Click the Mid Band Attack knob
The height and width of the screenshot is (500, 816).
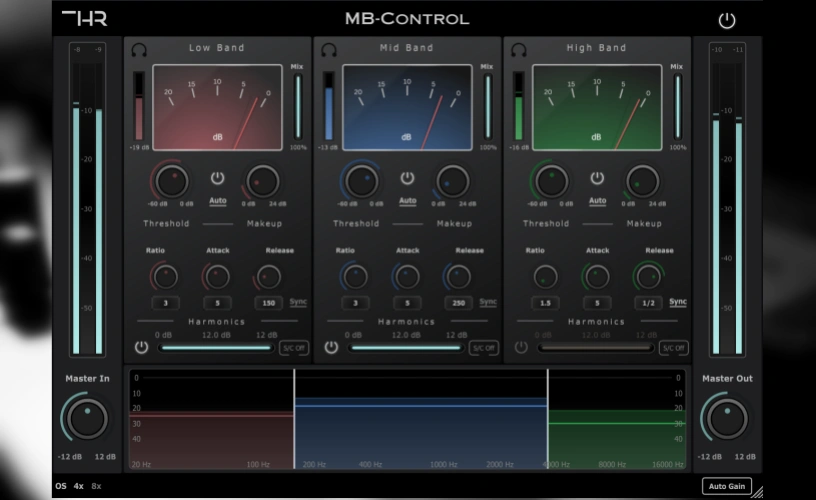[x=407, y=277]
